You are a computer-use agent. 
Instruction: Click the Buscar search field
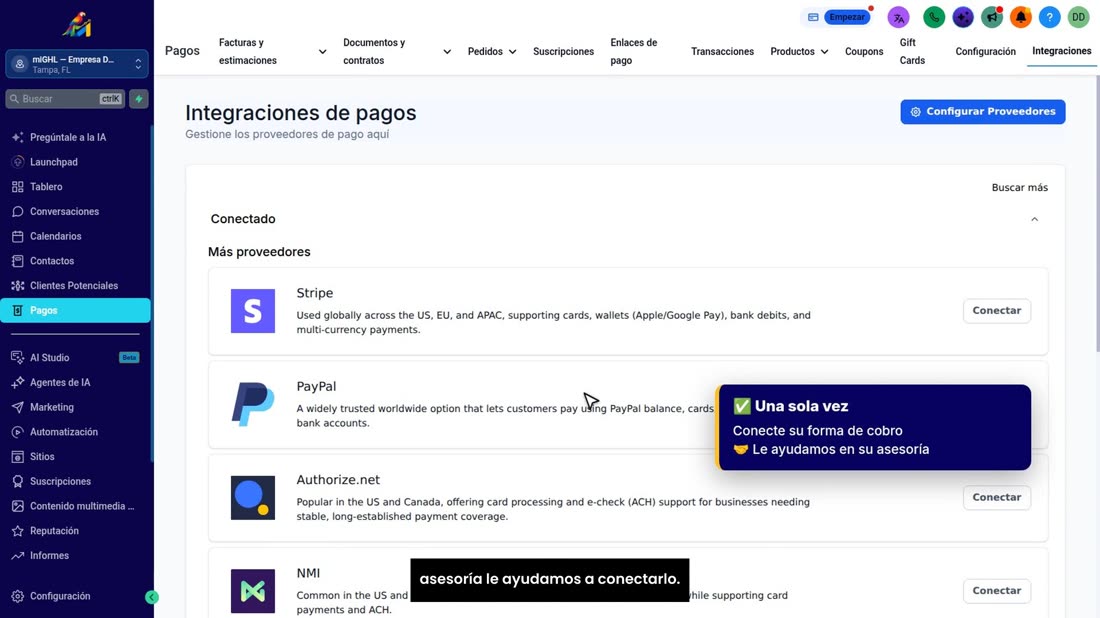pyautogui.click(x=65, y=99)
